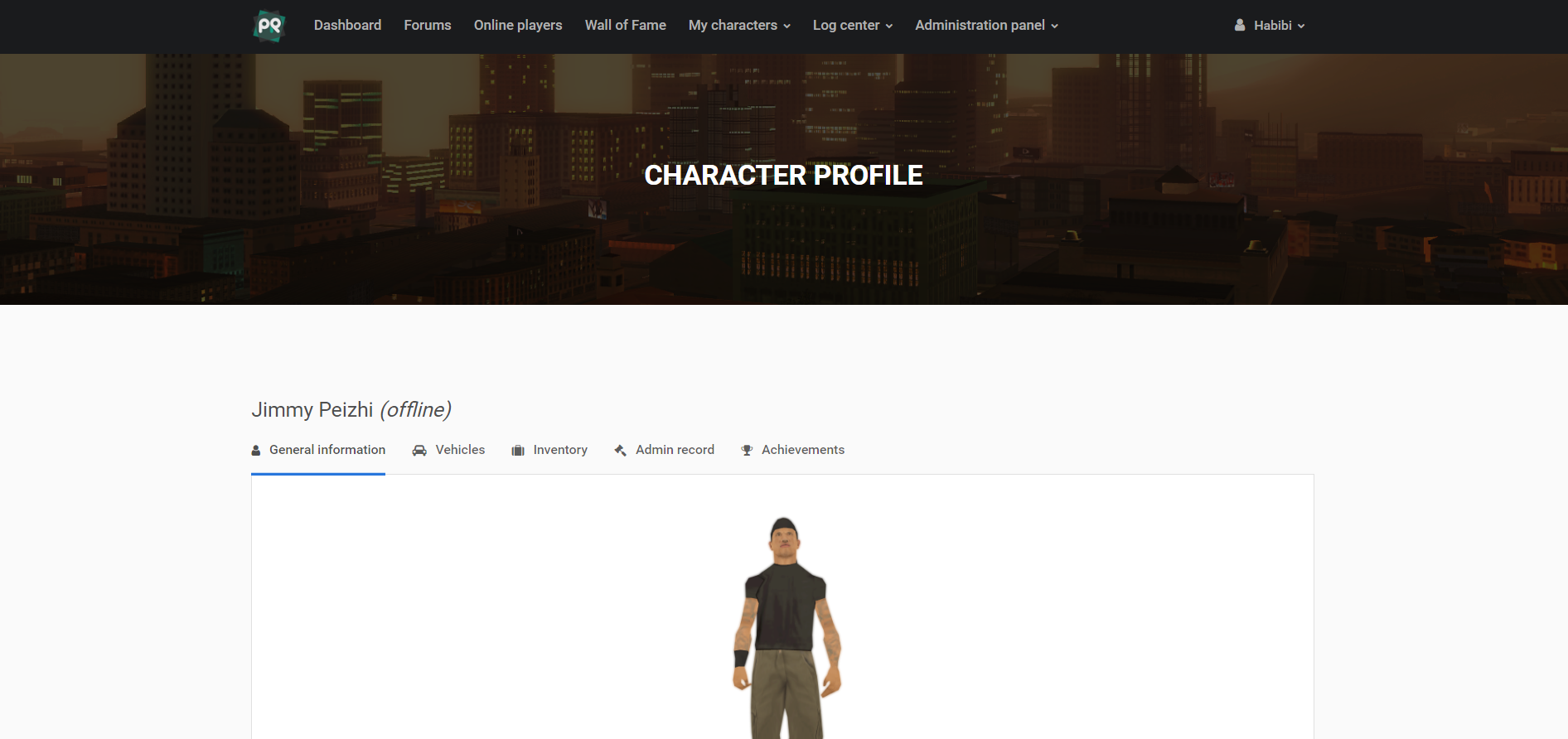Go to the Dashboard page
The image size is (1568, 739).
click(x=347, y=26)
